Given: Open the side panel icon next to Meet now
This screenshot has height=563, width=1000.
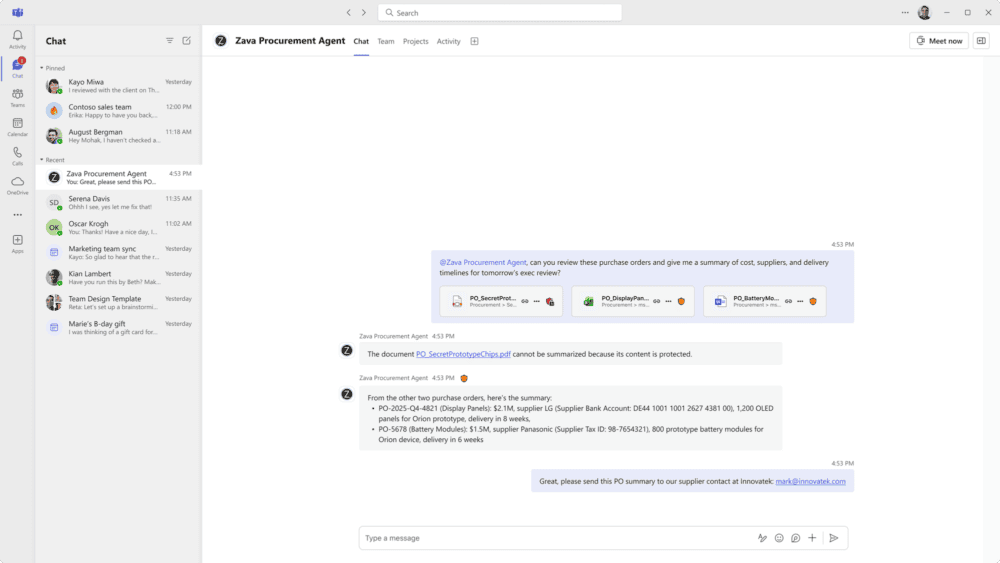Looking at the screenshot, I should point(981,41).
